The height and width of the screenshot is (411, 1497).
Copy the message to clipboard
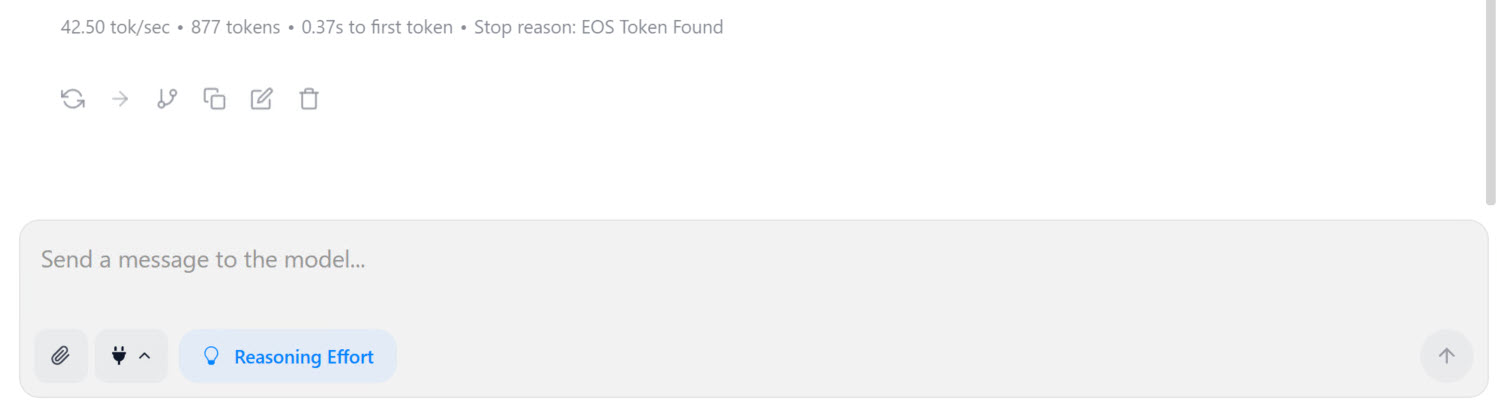(x=214, y=99)
